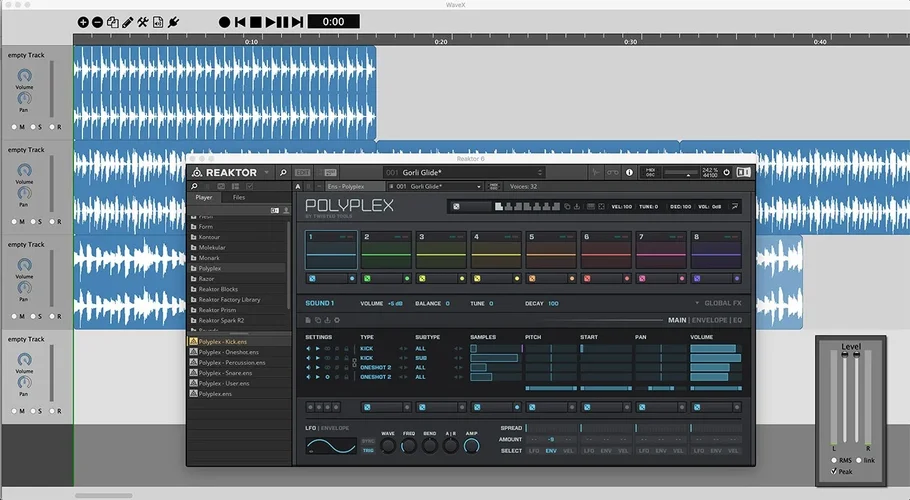Click the purple dice icon under pad 8
Image resolution: width=910 pixels, height=500 pixels.
pos(697,278)
